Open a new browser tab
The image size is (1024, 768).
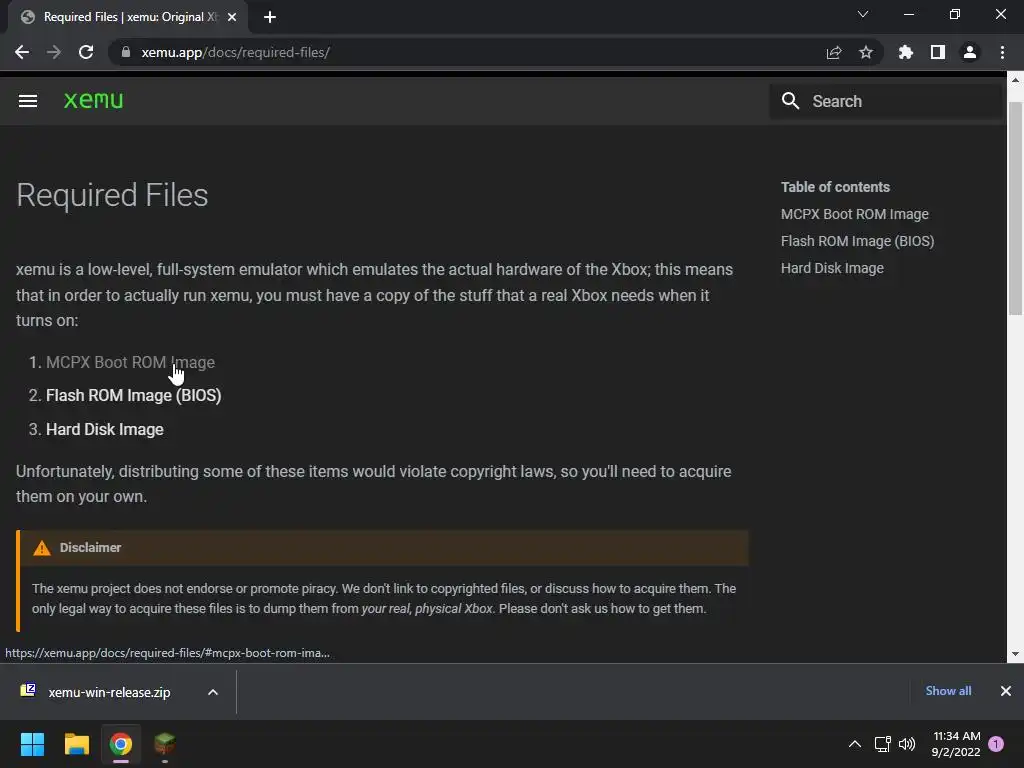270,17
